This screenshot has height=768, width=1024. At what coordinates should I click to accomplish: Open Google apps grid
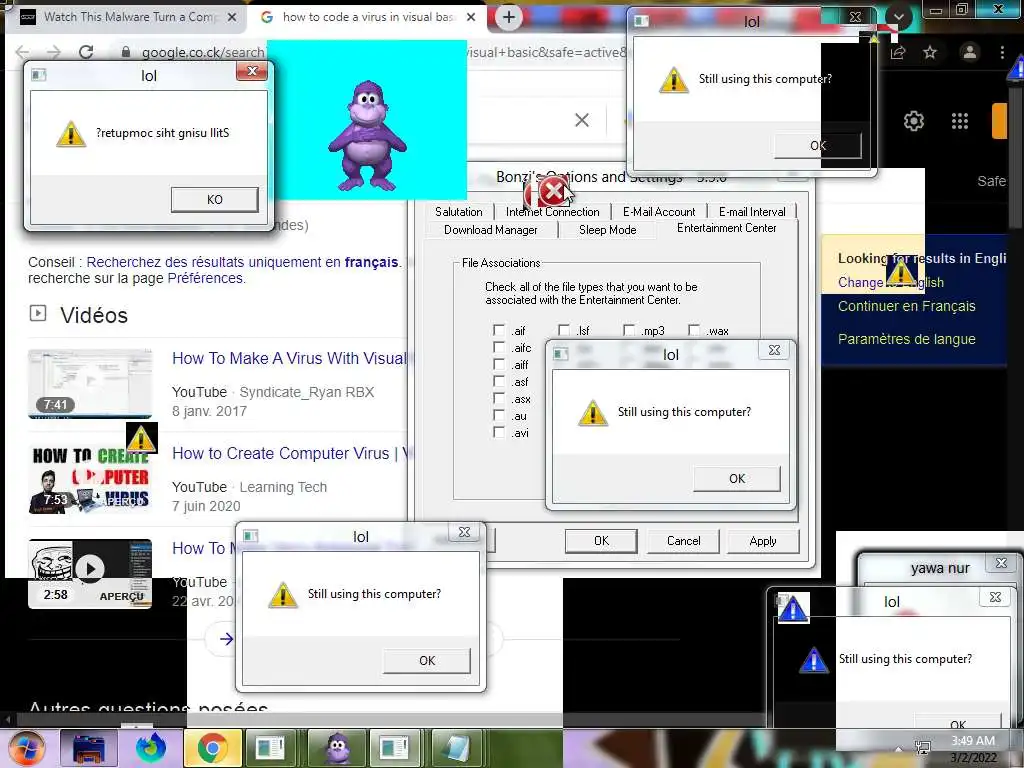(959, 121)
